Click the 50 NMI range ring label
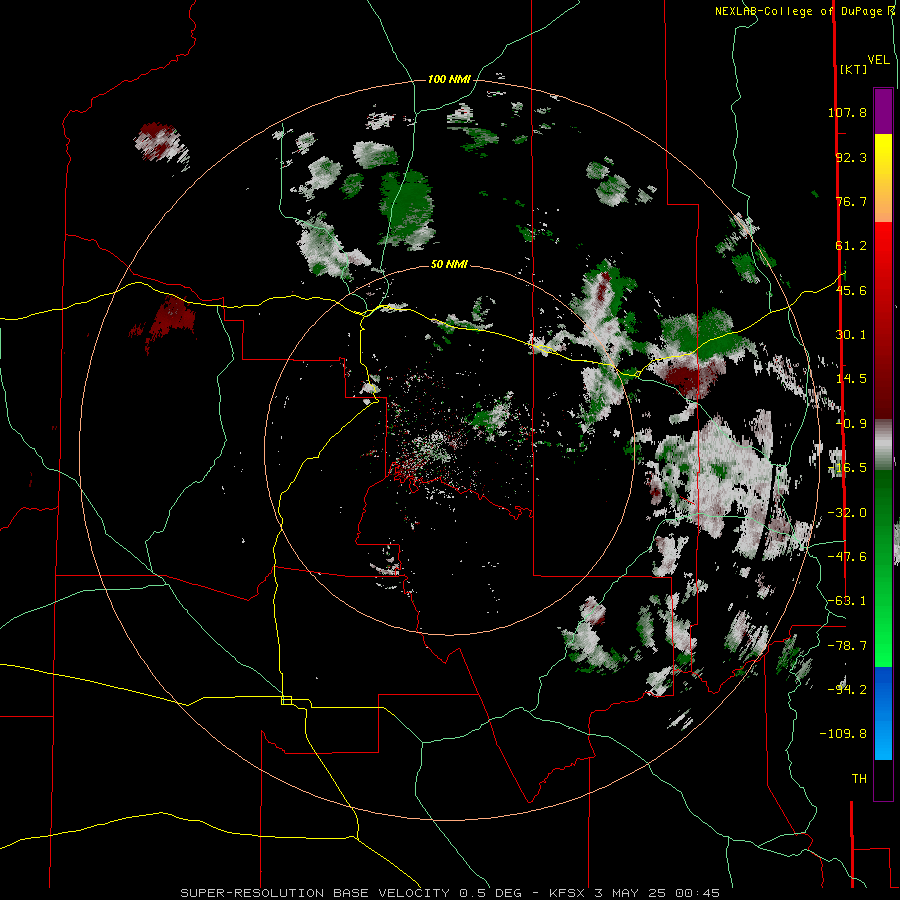Viewport: 900px width, 900px height. pos(449,264)
